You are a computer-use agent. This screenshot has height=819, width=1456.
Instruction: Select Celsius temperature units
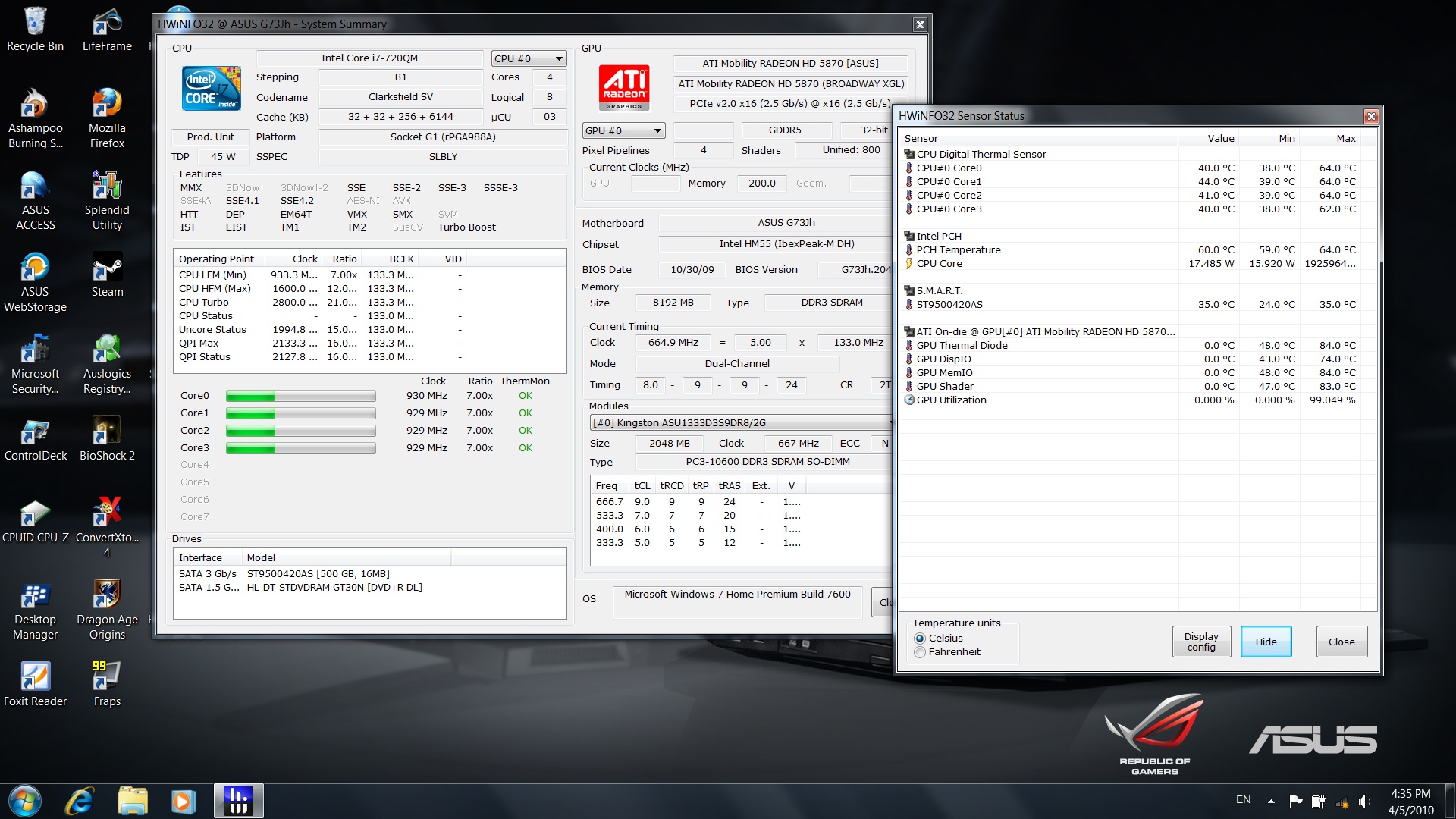[938, 639]
